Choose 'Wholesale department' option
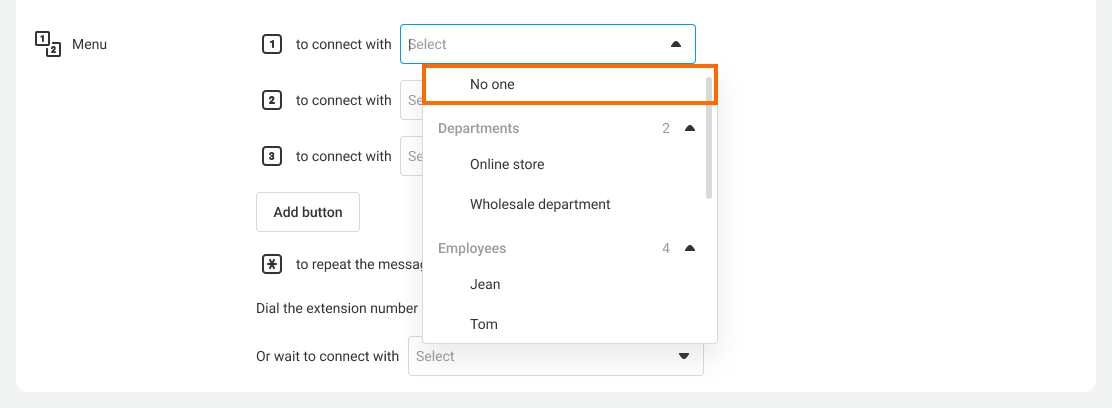The image size is (1112, 408). pos(540,204)
